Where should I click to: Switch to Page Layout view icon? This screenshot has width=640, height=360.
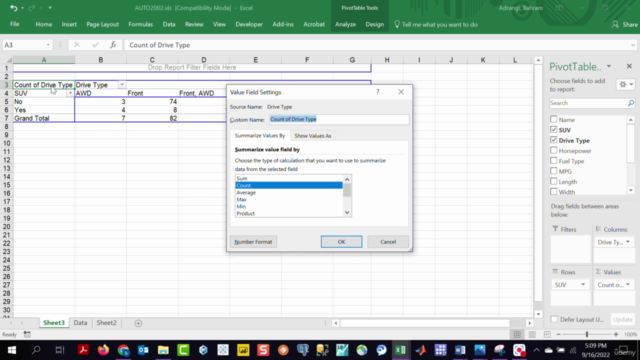click(532, 334)
